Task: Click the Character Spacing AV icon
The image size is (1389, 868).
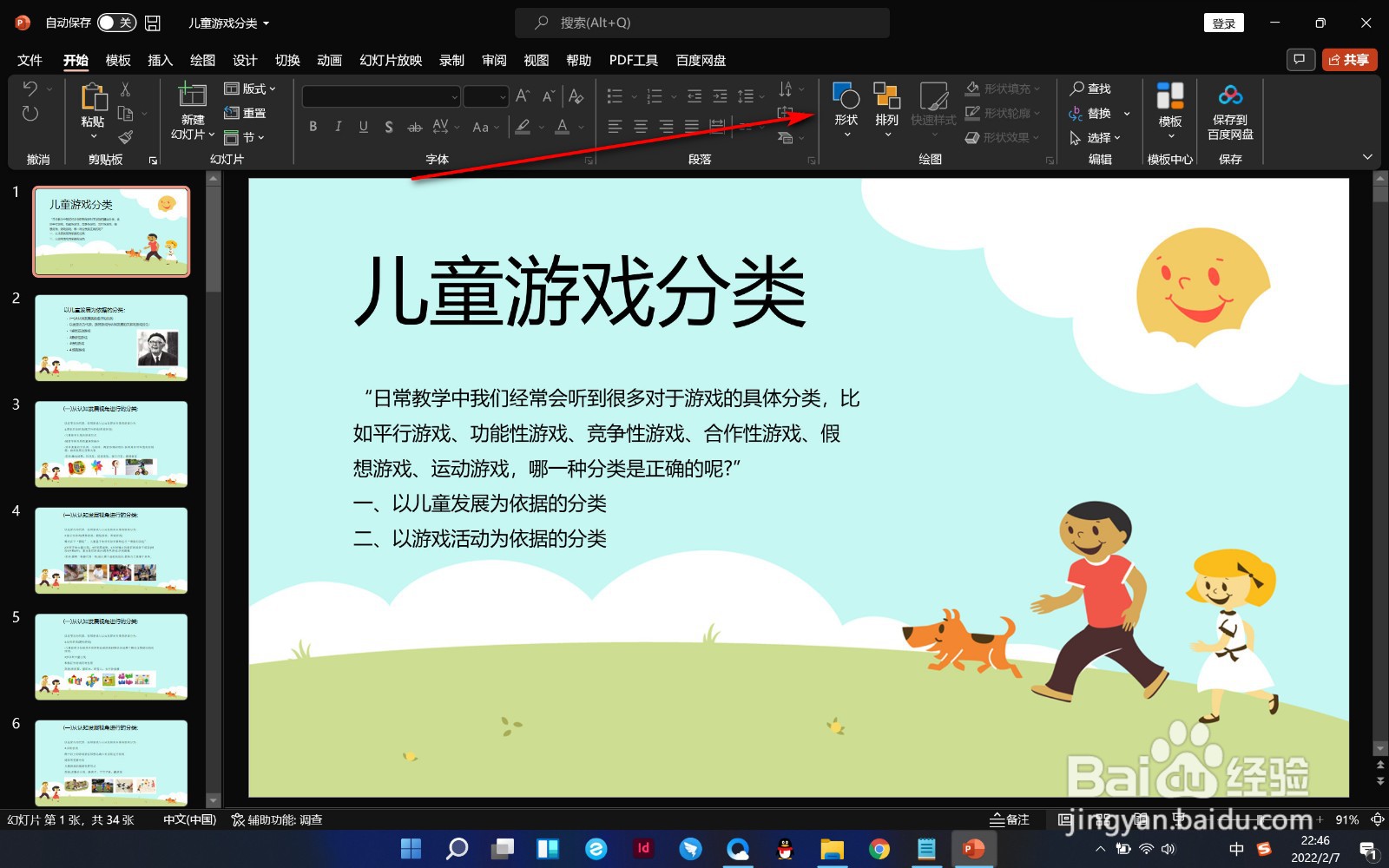Action: [440, 127]
